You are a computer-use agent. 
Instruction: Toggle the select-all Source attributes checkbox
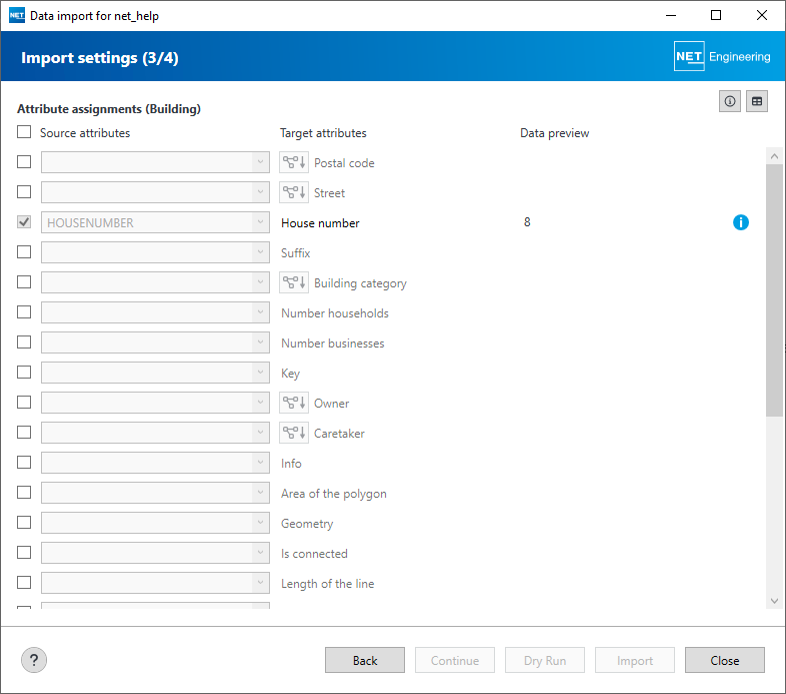click(x=24, y=132)
